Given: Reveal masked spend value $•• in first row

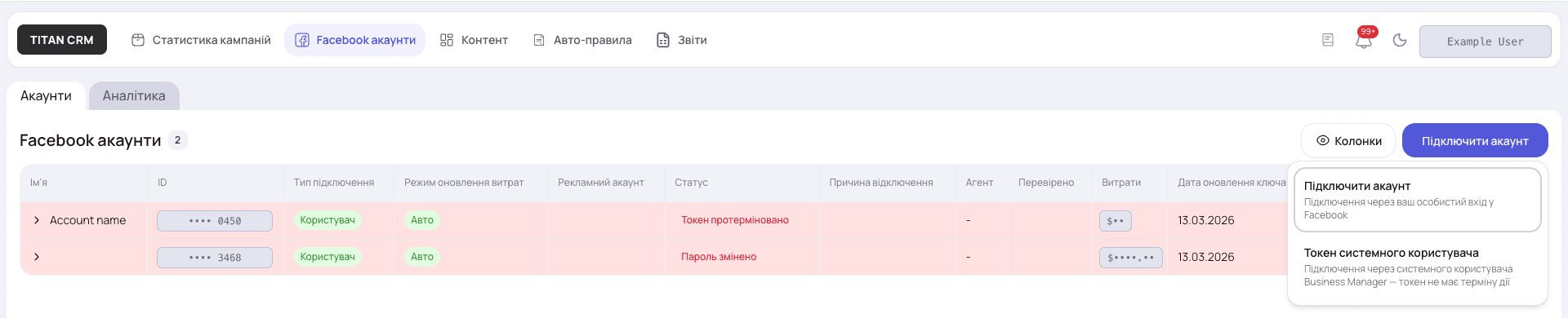Looking at the screenshot, I should 1116,221.
